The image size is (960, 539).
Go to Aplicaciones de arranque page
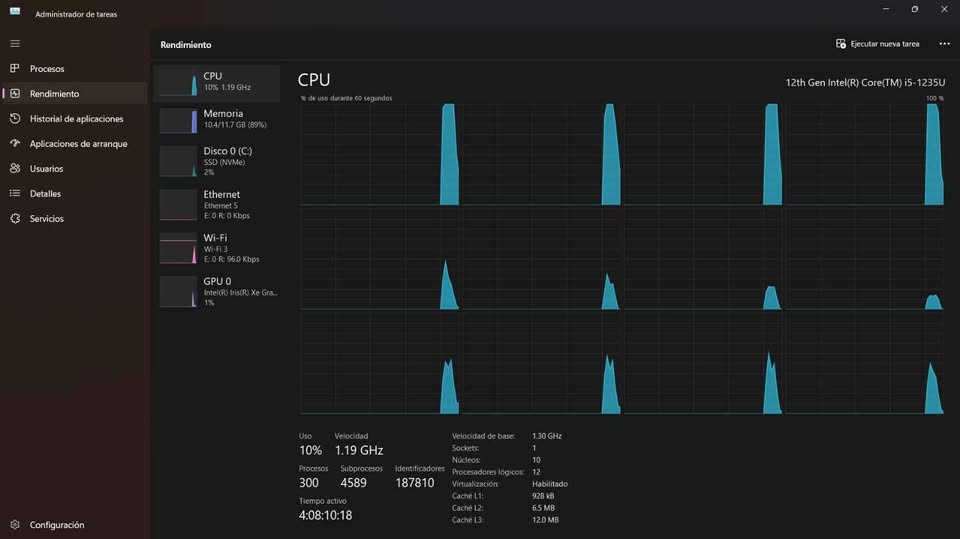click(x=75, y=143)
